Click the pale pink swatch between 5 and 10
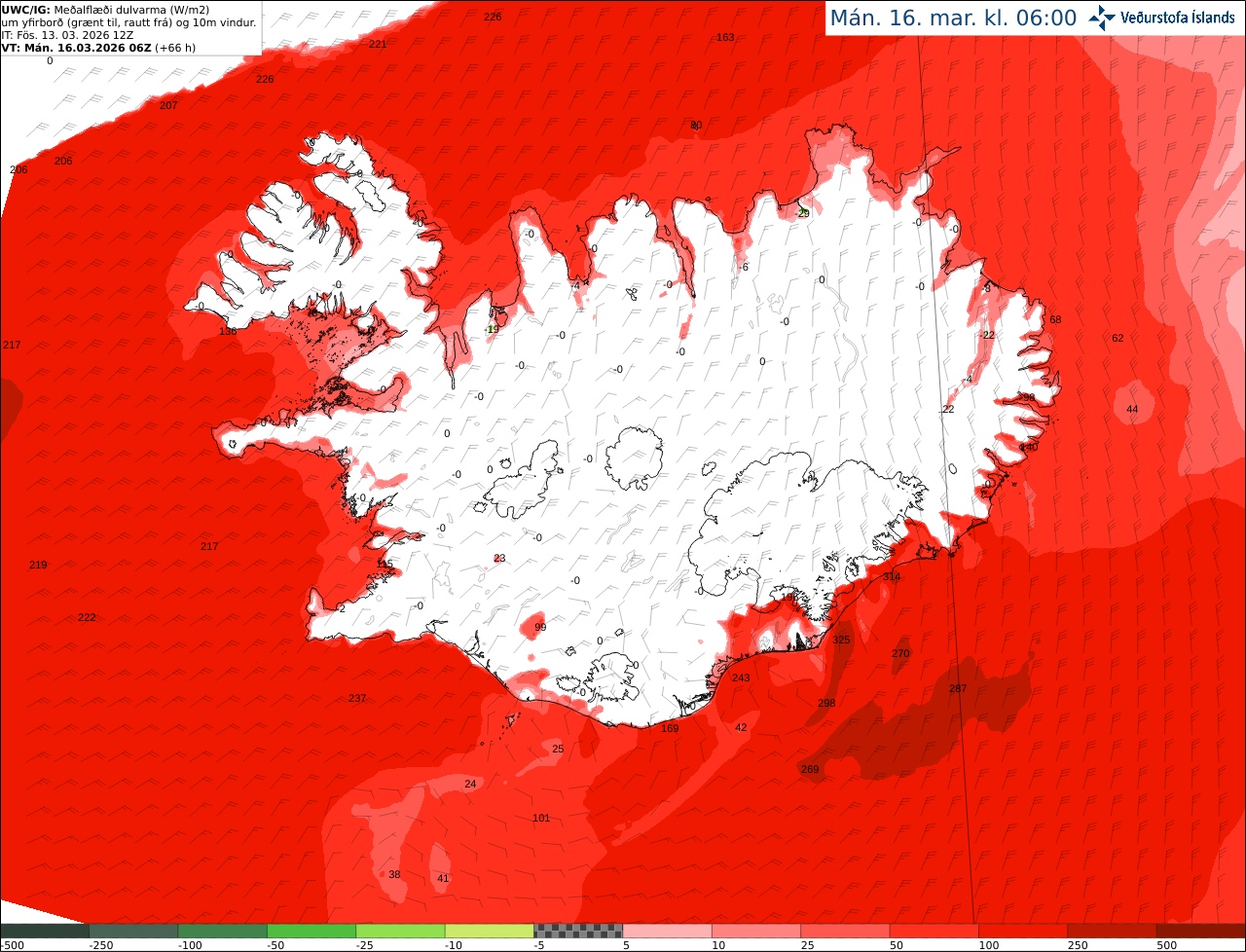 (667, 931)
